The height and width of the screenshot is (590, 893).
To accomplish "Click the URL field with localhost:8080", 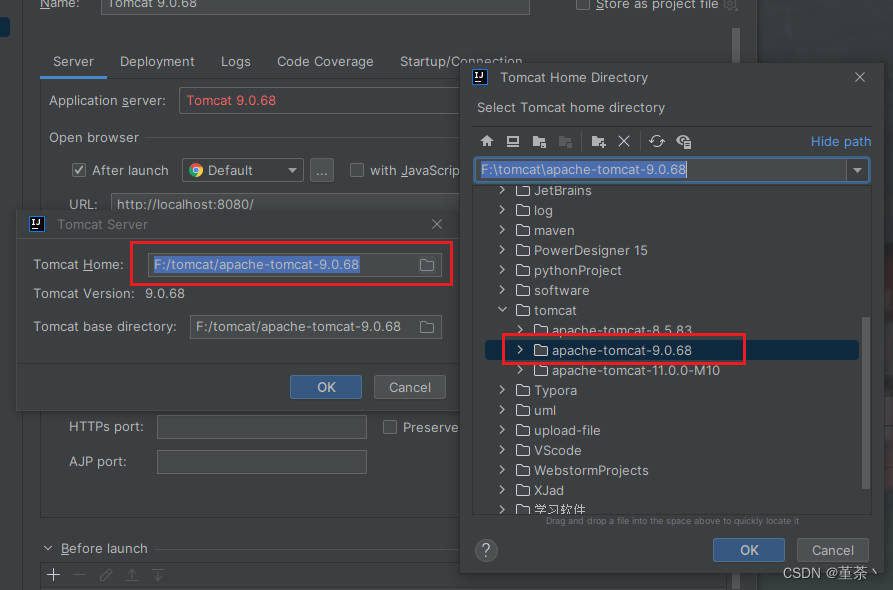I will [285, 204].
